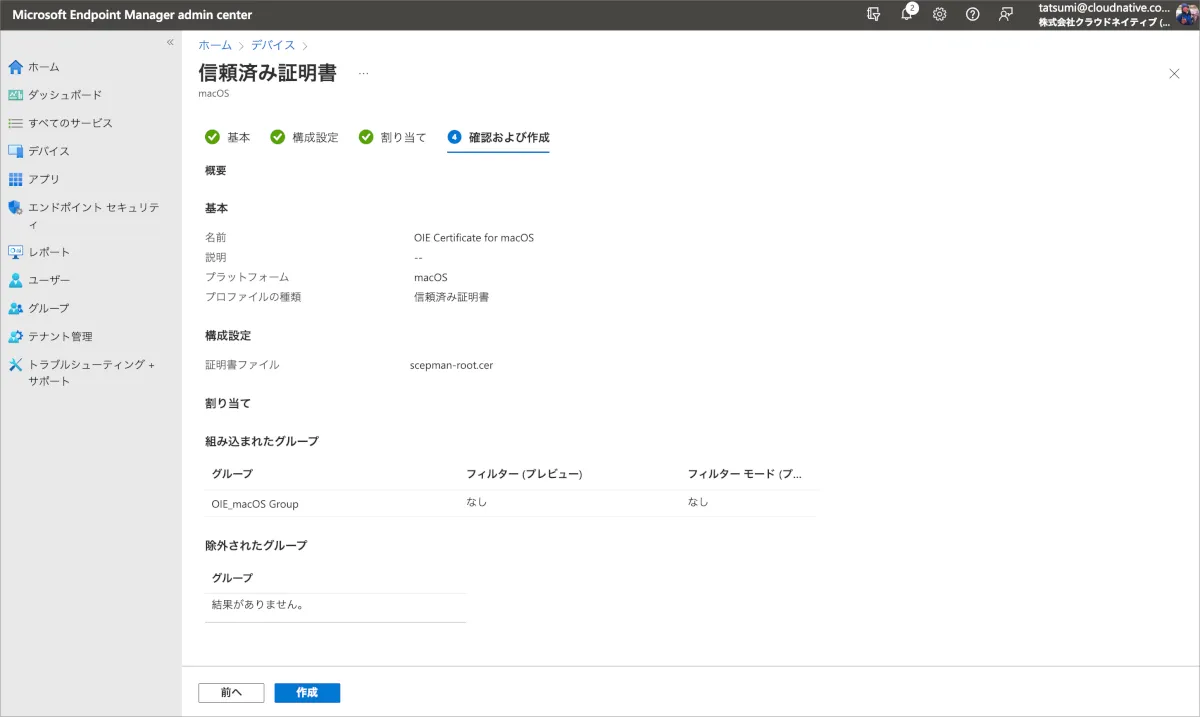Click the help question mark icon

coord(973,14)
